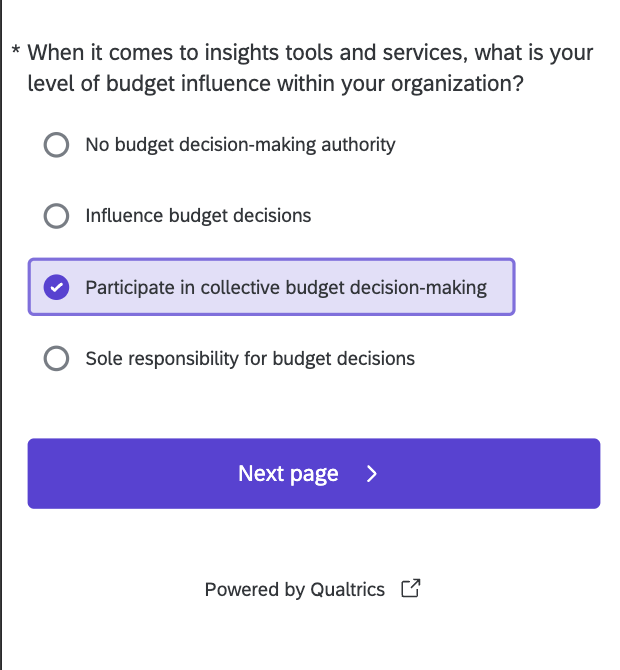Screen dimensions: 620x670
Task: Choose the 'Influence budget decisions' radio circle
Action: tap(57, 216)
